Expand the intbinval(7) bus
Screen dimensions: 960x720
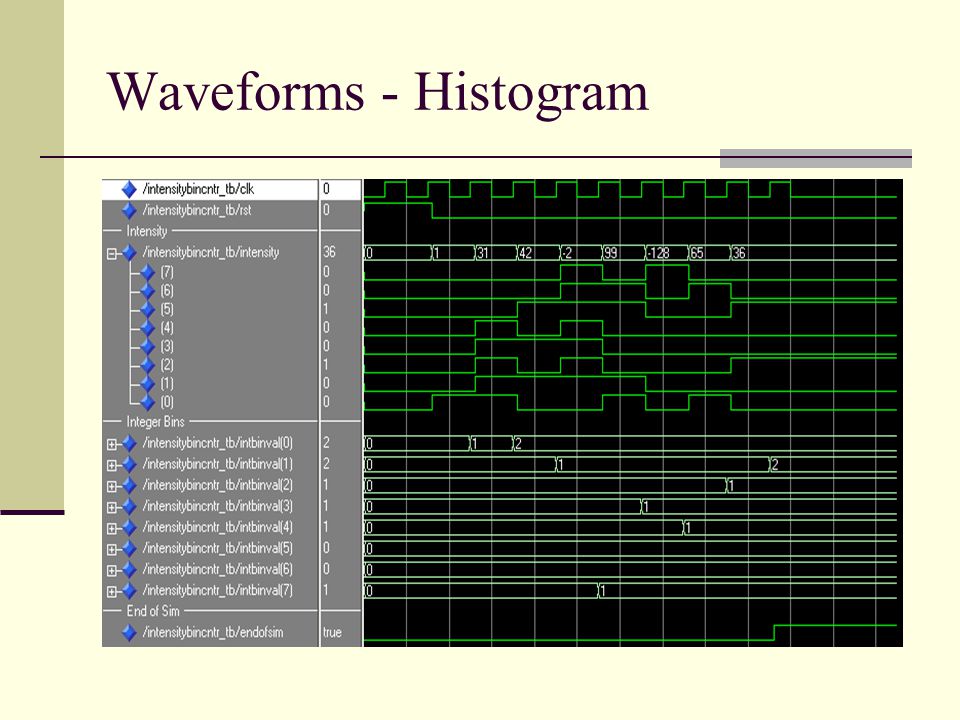(111, 592)
